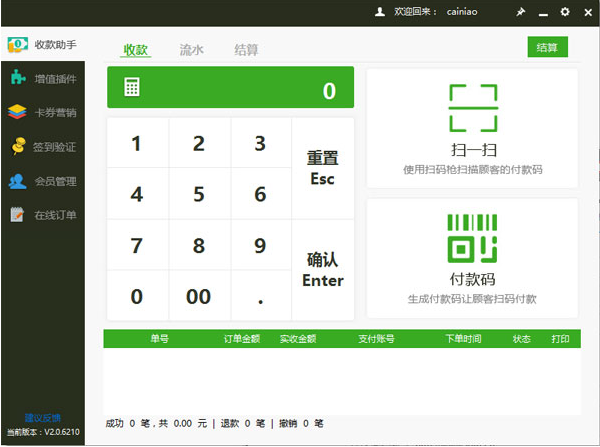Click the 状态 column header

click(x=522, y=338)
